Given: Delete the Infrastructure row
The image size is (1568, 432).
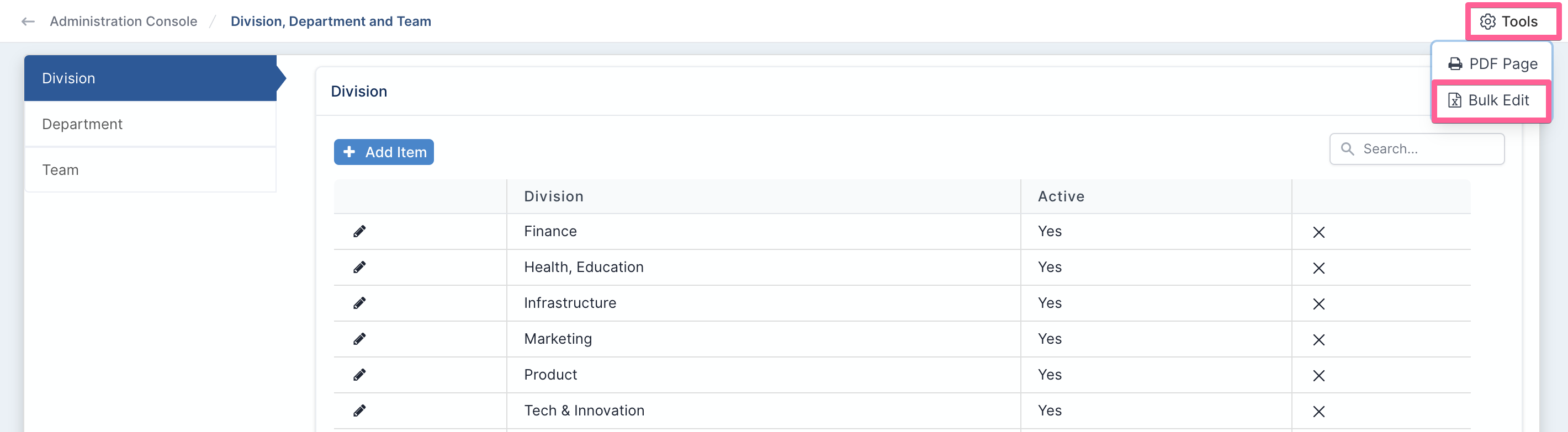Looking at the screenshot, I should click(x=1318, y=304).
